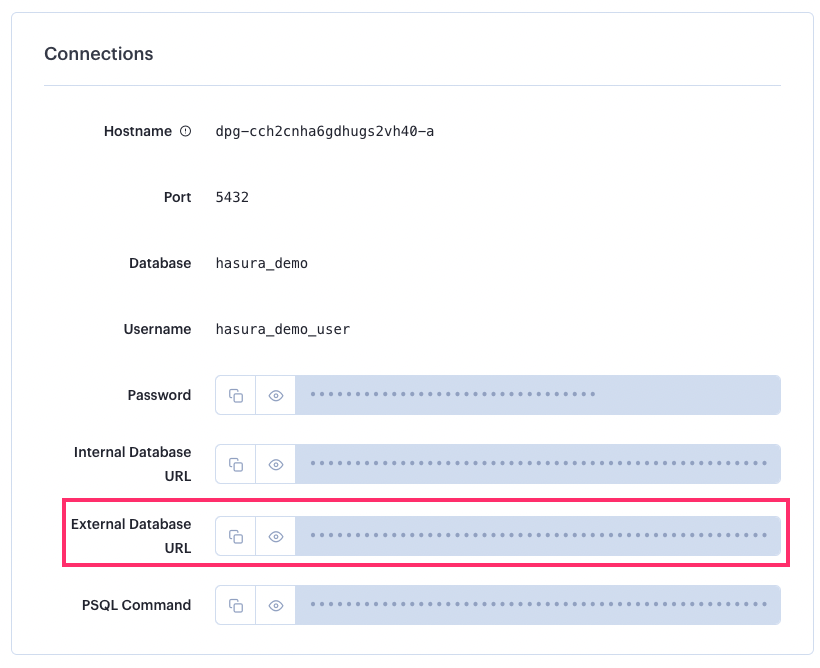Image resolution: width=820 pixels, height=668 pixels.
Task: Show the Internal Database URL
Action: coord(276,464)
